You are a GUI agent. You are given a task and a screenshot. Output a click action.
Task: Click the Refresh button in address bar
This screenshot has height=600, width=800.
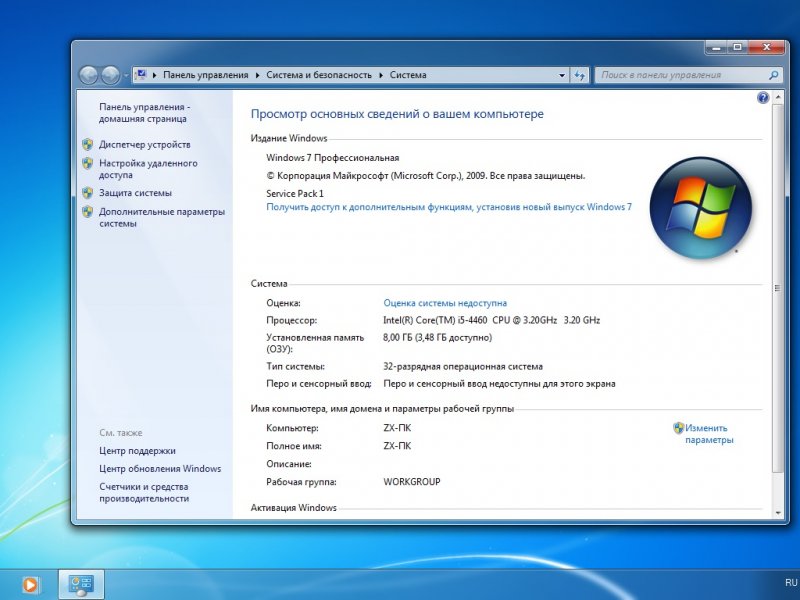(580, 75)
